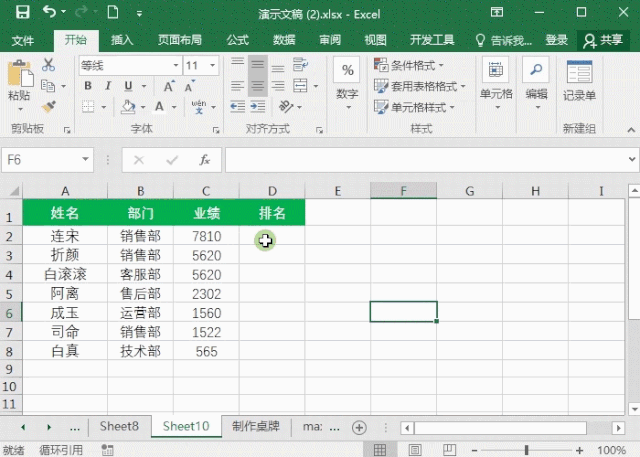This screenshot has width=640, height=457.
Task: Zoom out with the minus button
Action: (474, 450)
